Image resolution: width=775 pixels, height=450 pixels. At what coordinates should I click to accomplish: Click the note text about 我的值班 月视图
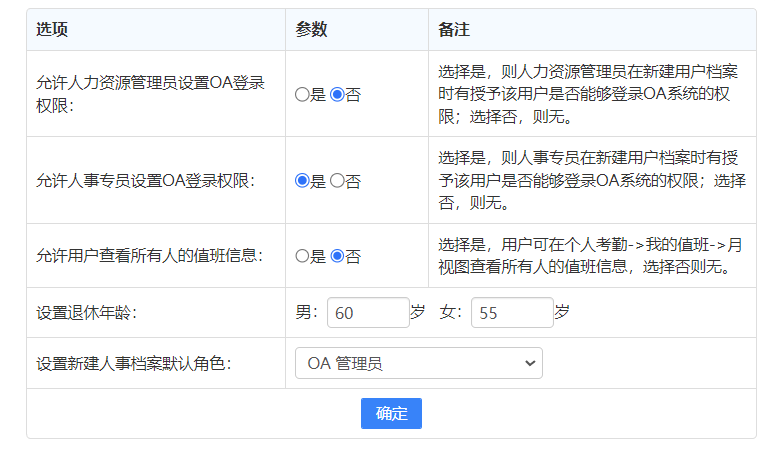click(590, 256)
